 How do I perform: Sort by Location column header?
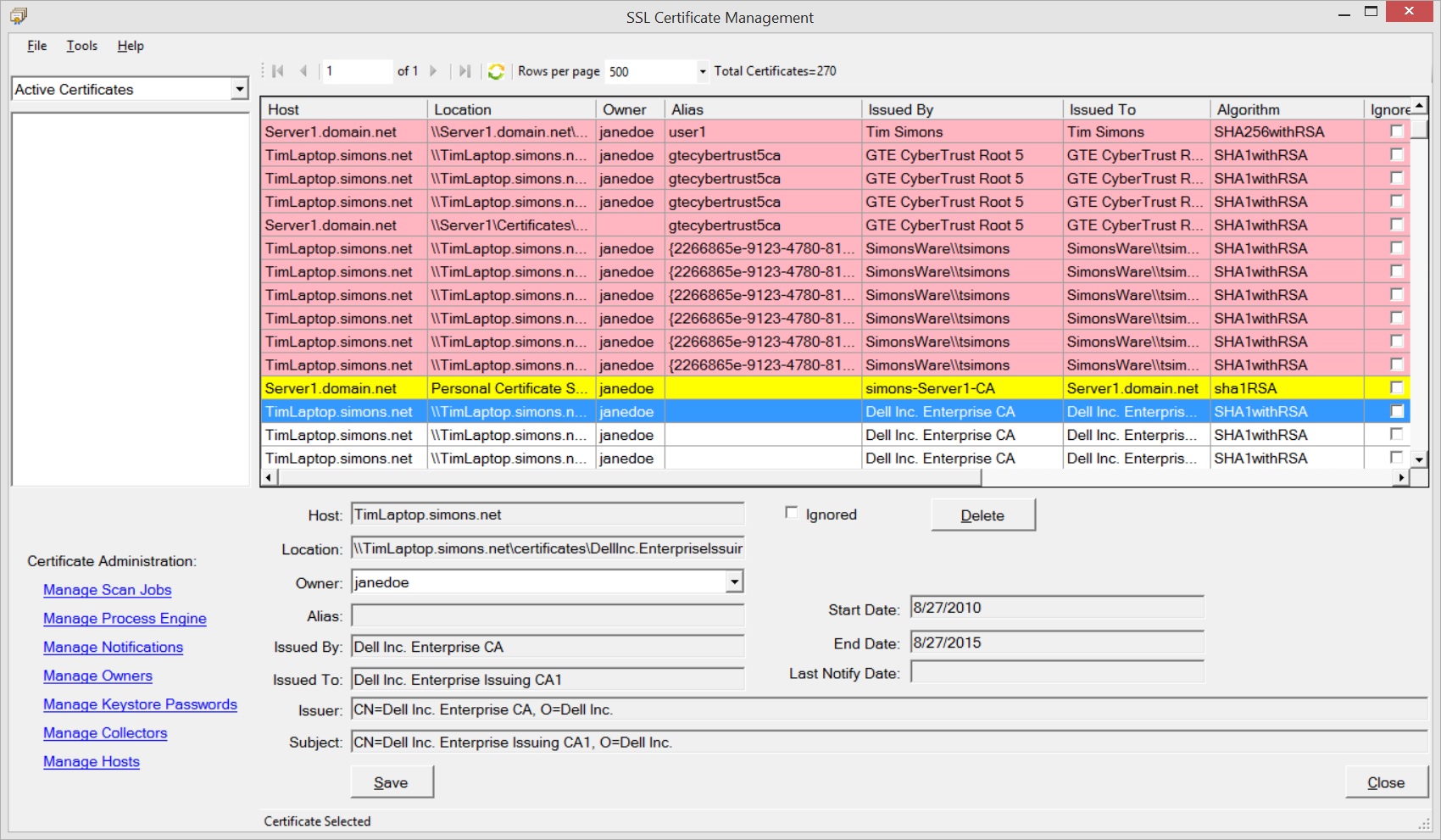[x=511, y=109]
